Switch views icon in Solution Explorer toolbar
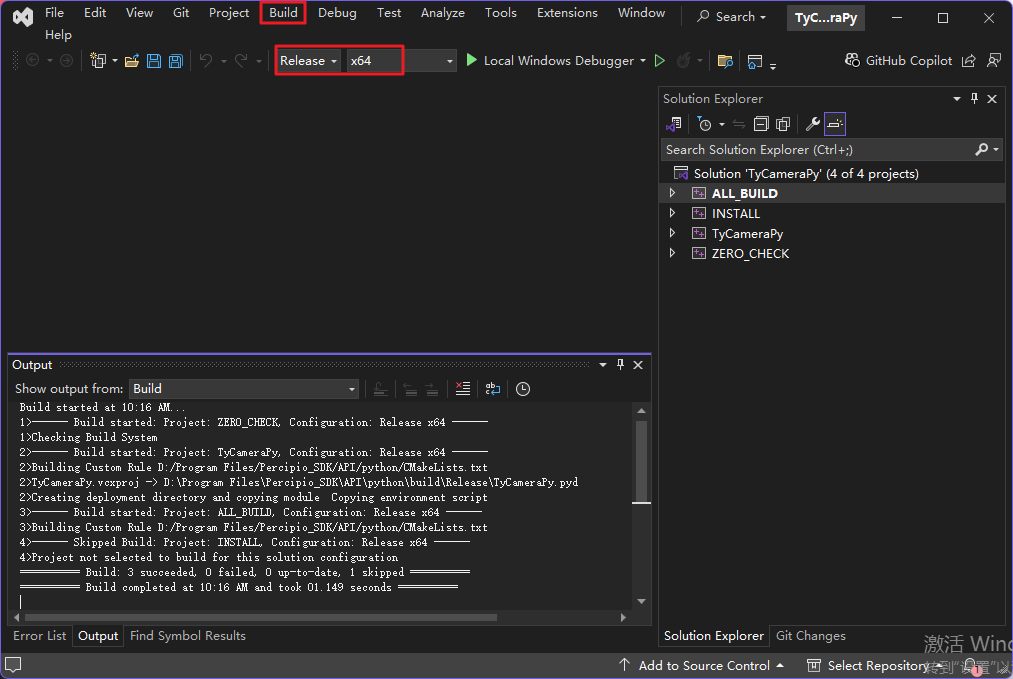The image size is (1013, 679). click(x=674, y=124)
